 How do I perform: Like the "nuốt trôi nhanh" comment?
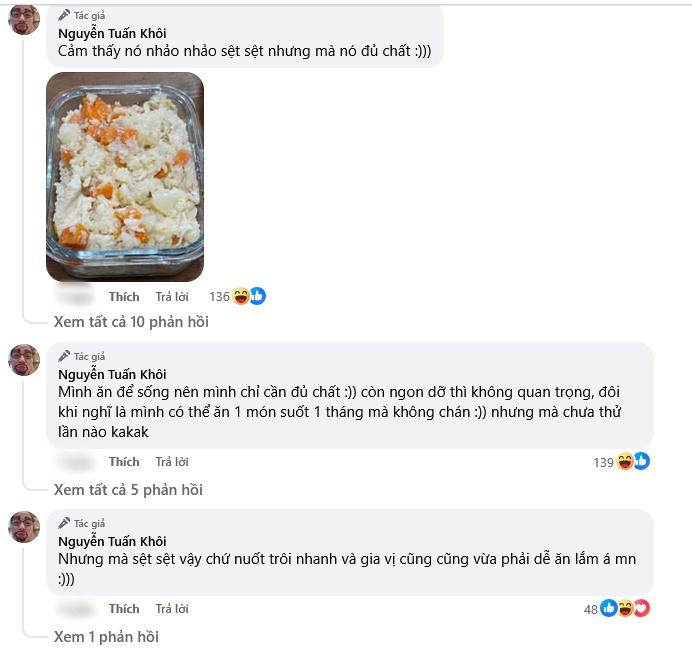click(x=124, y=609)
